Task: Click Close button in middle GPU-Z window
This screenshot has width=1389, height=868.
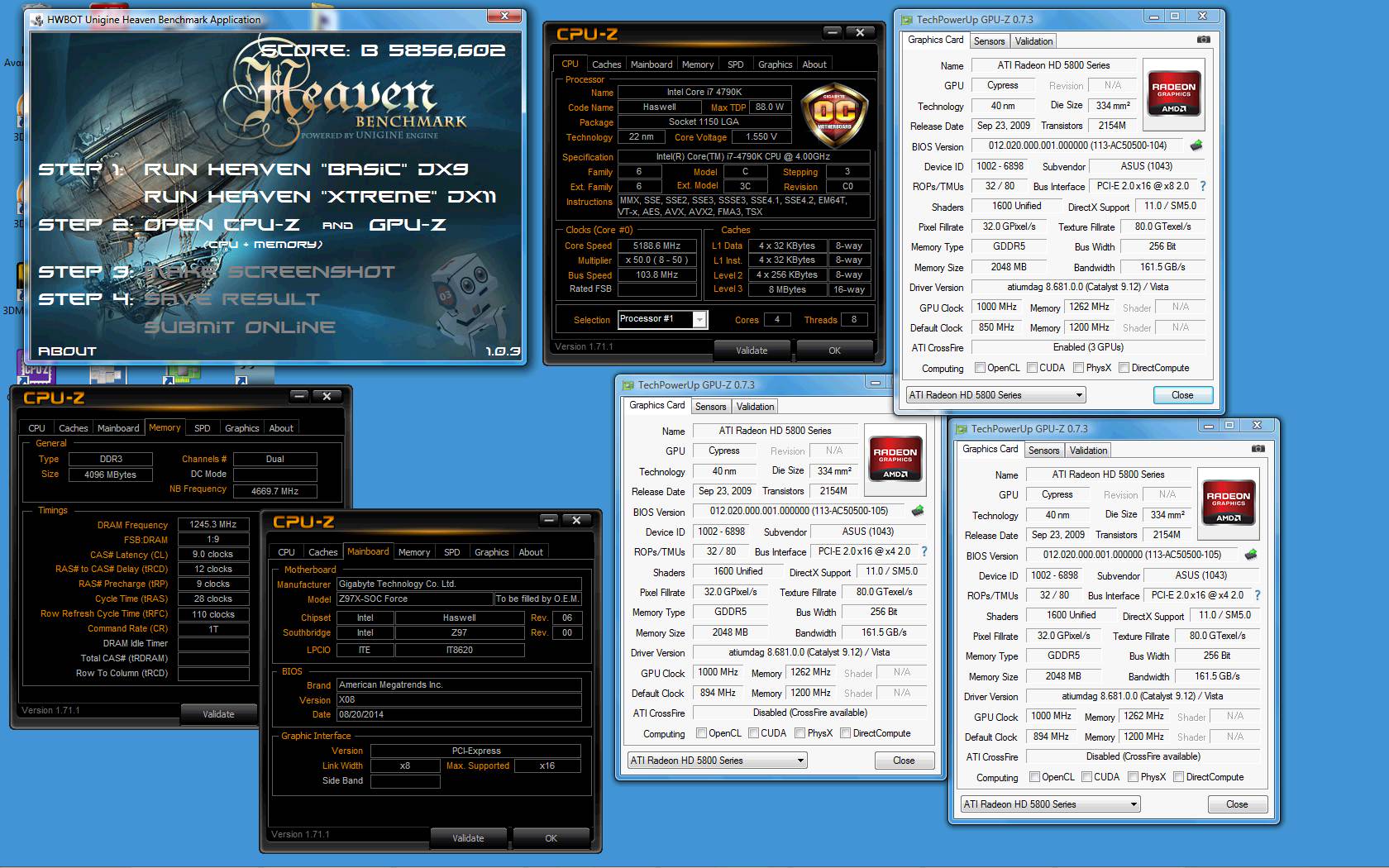Action: pyautogui.click(x=904, y=761)
